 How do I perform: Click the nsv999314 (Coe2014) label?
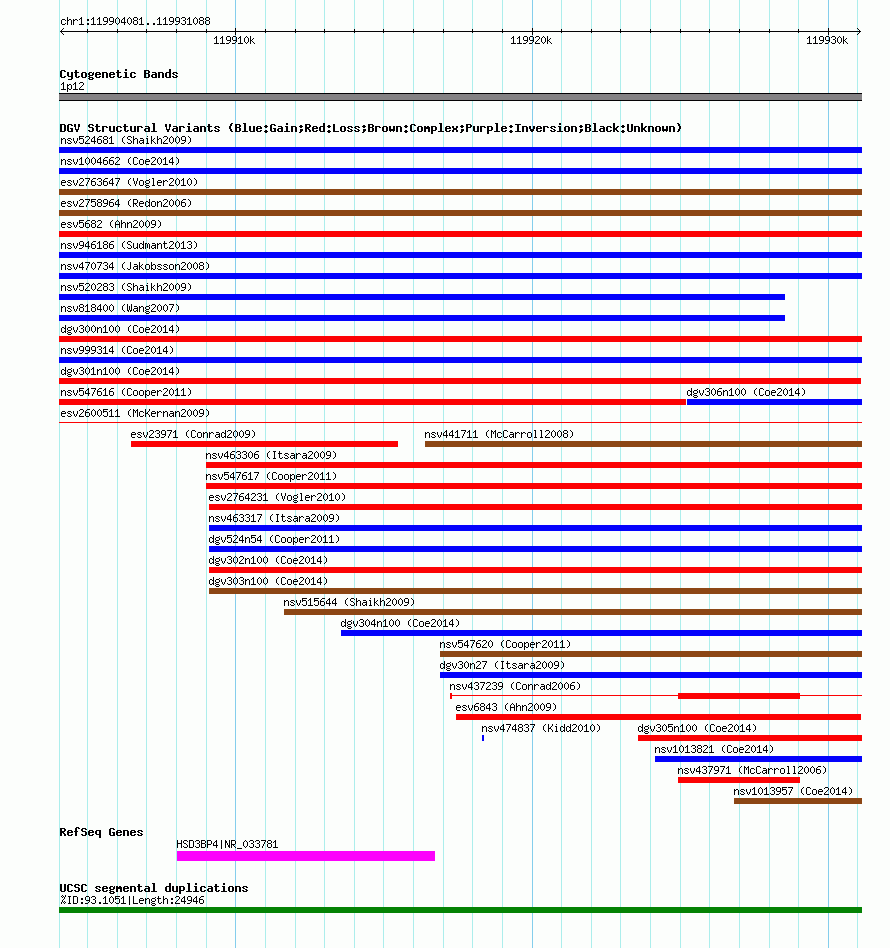117,351
